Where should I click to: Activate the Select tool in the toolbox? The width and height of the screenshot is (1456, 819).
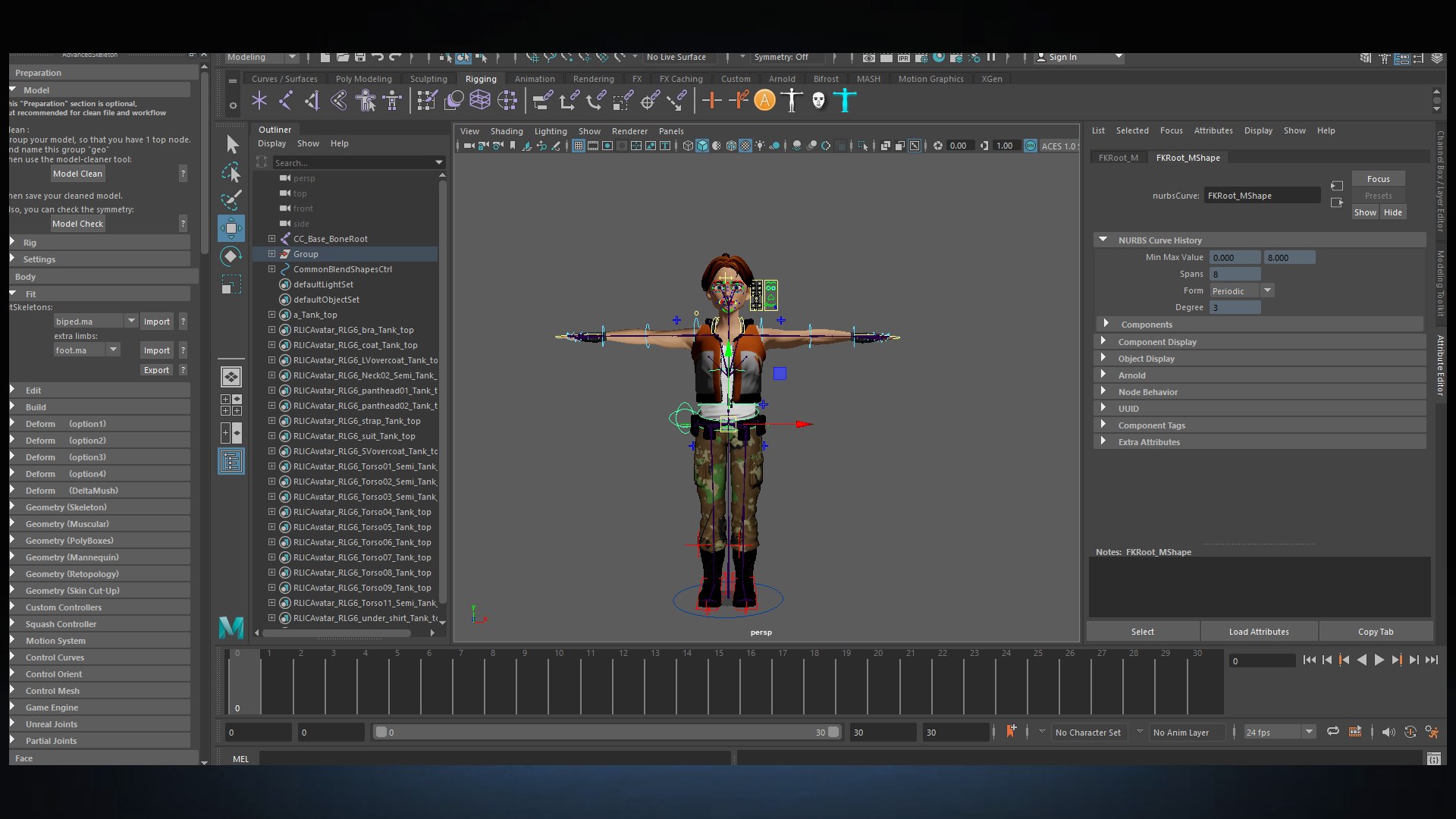pos(232,144)
